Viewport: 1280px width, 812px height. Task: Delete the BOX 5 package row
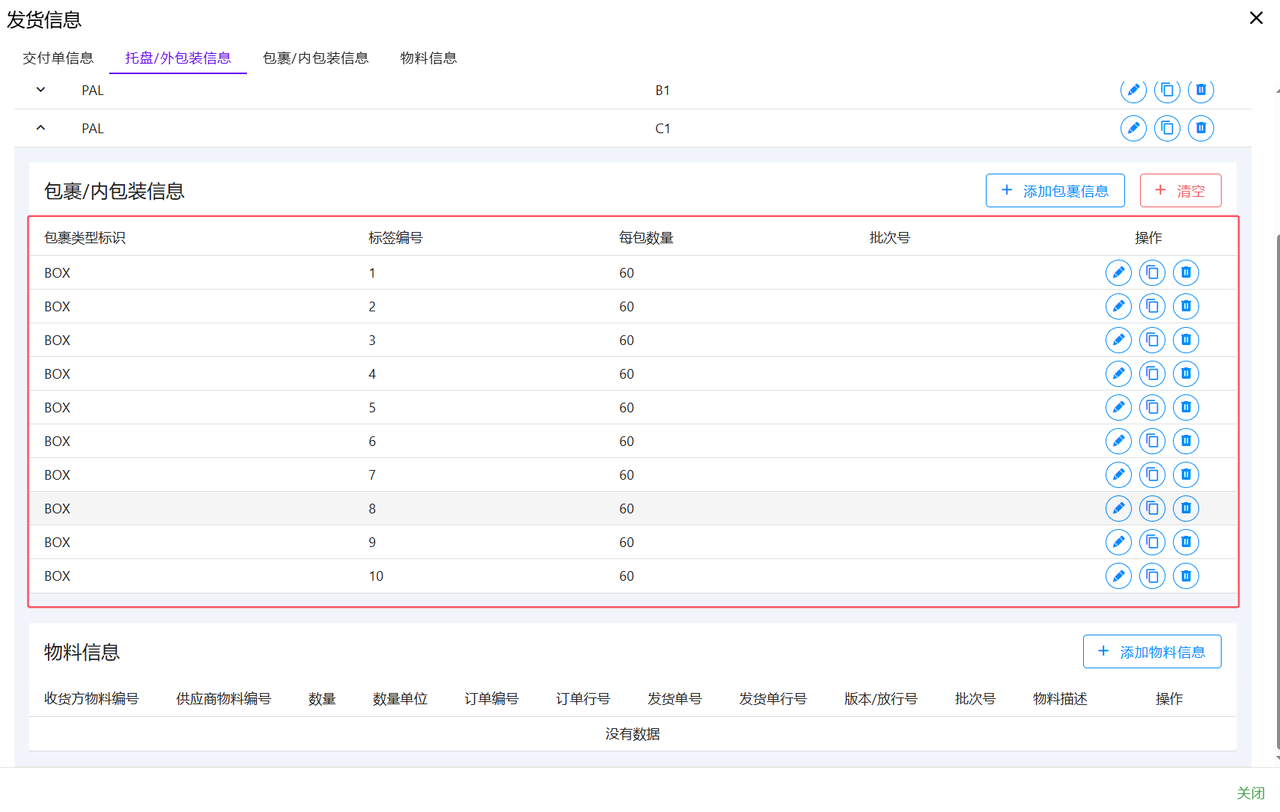tap(1185, 408)
